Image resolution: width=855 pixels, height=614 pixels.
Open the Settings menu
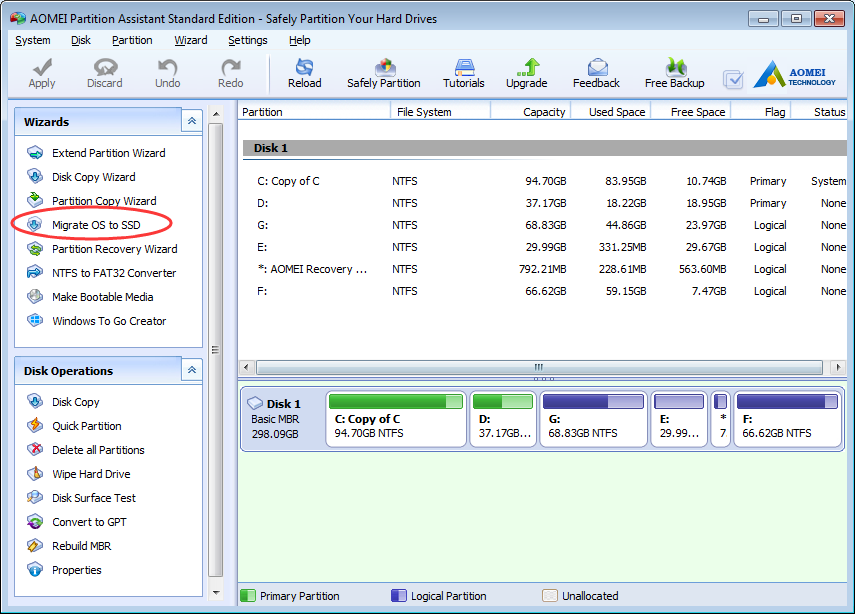coord(248,40)
